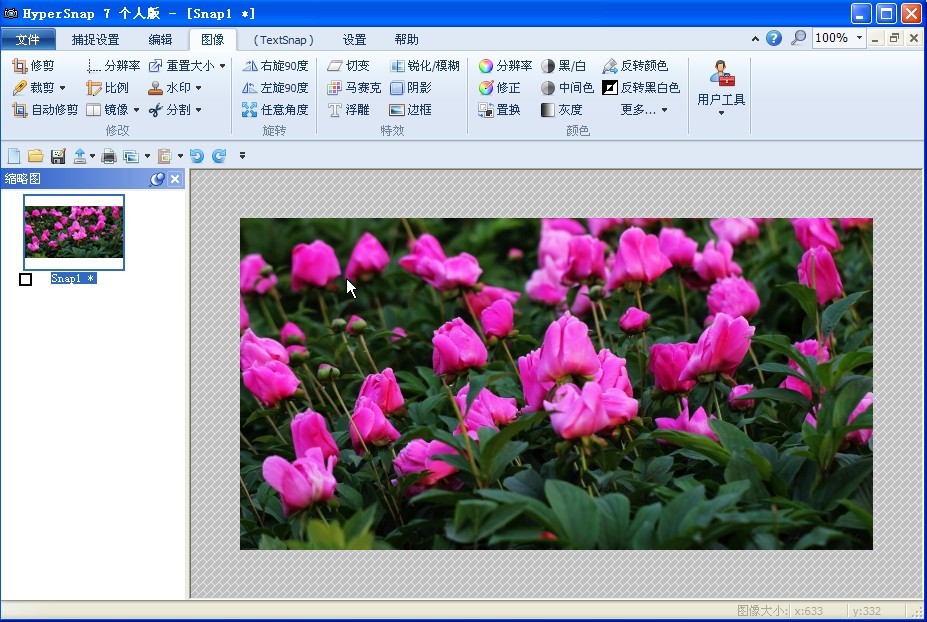Viewport: 927px width, 622px height.
Task: Click the 比例 scale tool
Action: (108, 88)
